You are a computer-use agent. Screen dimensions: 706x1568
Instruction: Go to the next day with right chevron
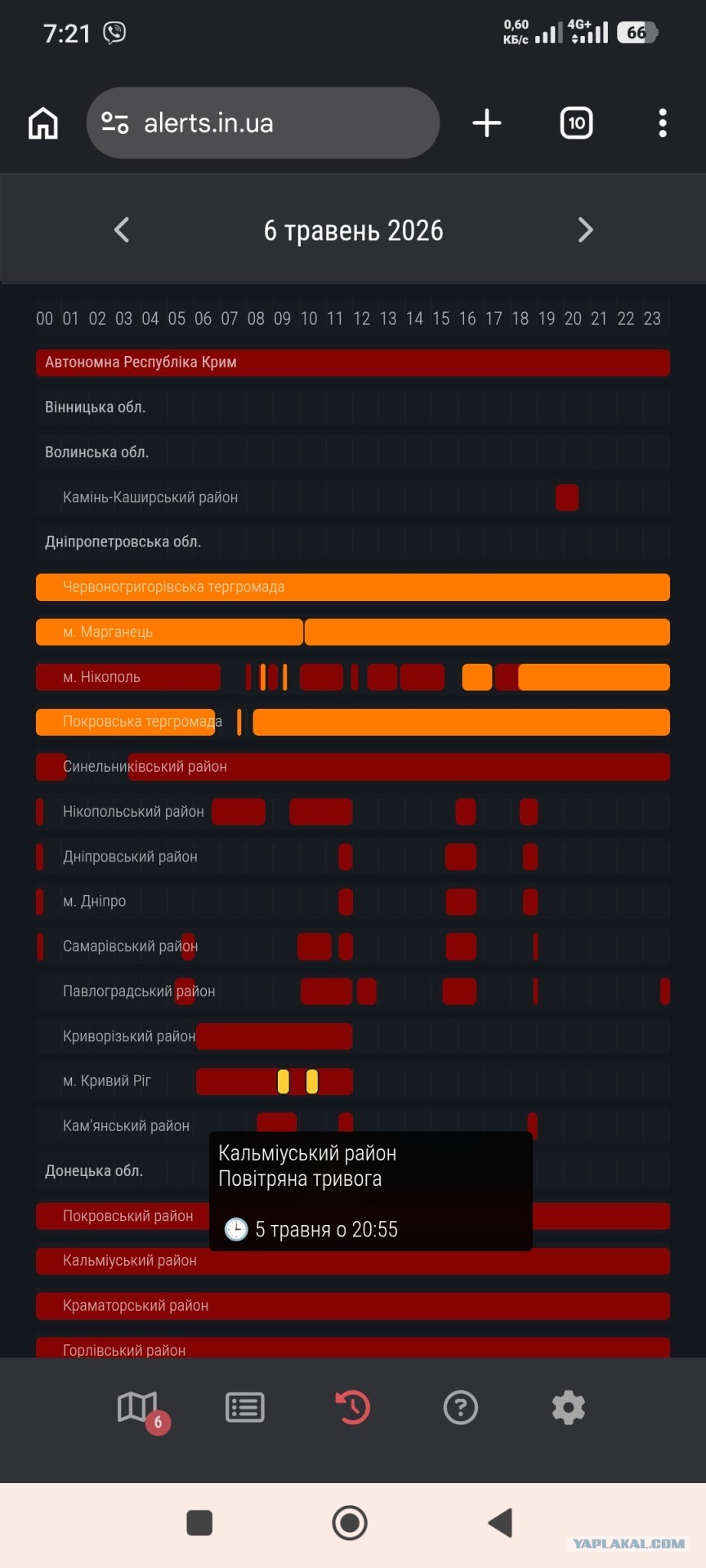click(x=585, y=229)
